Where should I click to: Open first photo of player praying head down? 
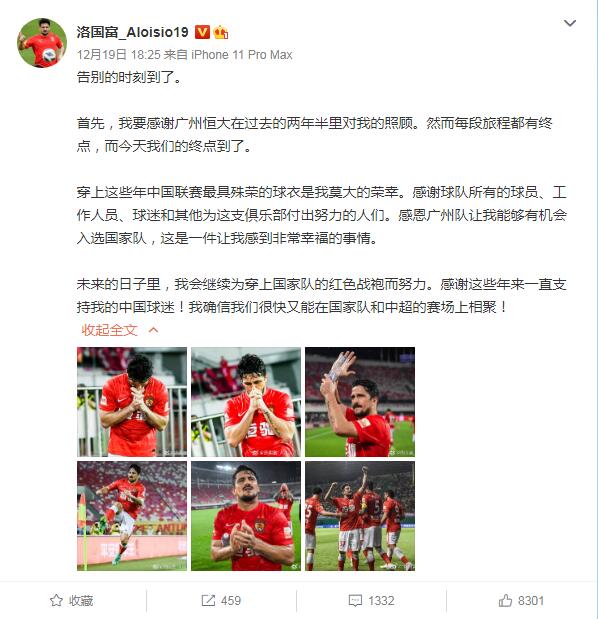(x=132, y=402)
